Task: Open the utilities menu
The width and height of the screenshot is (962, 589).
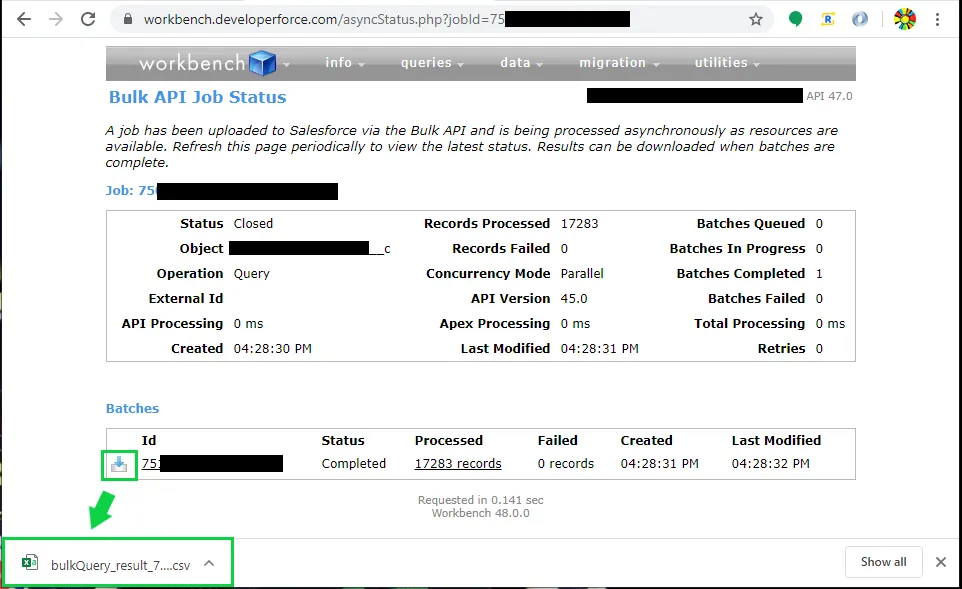Action: pyautogui.click(x=727, y=63)
